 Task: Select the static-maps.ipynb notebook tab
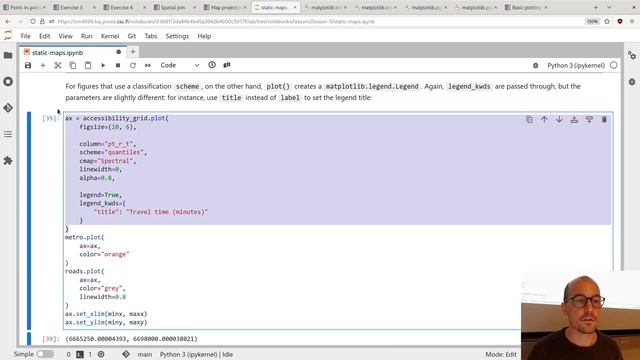coord(72,52)
